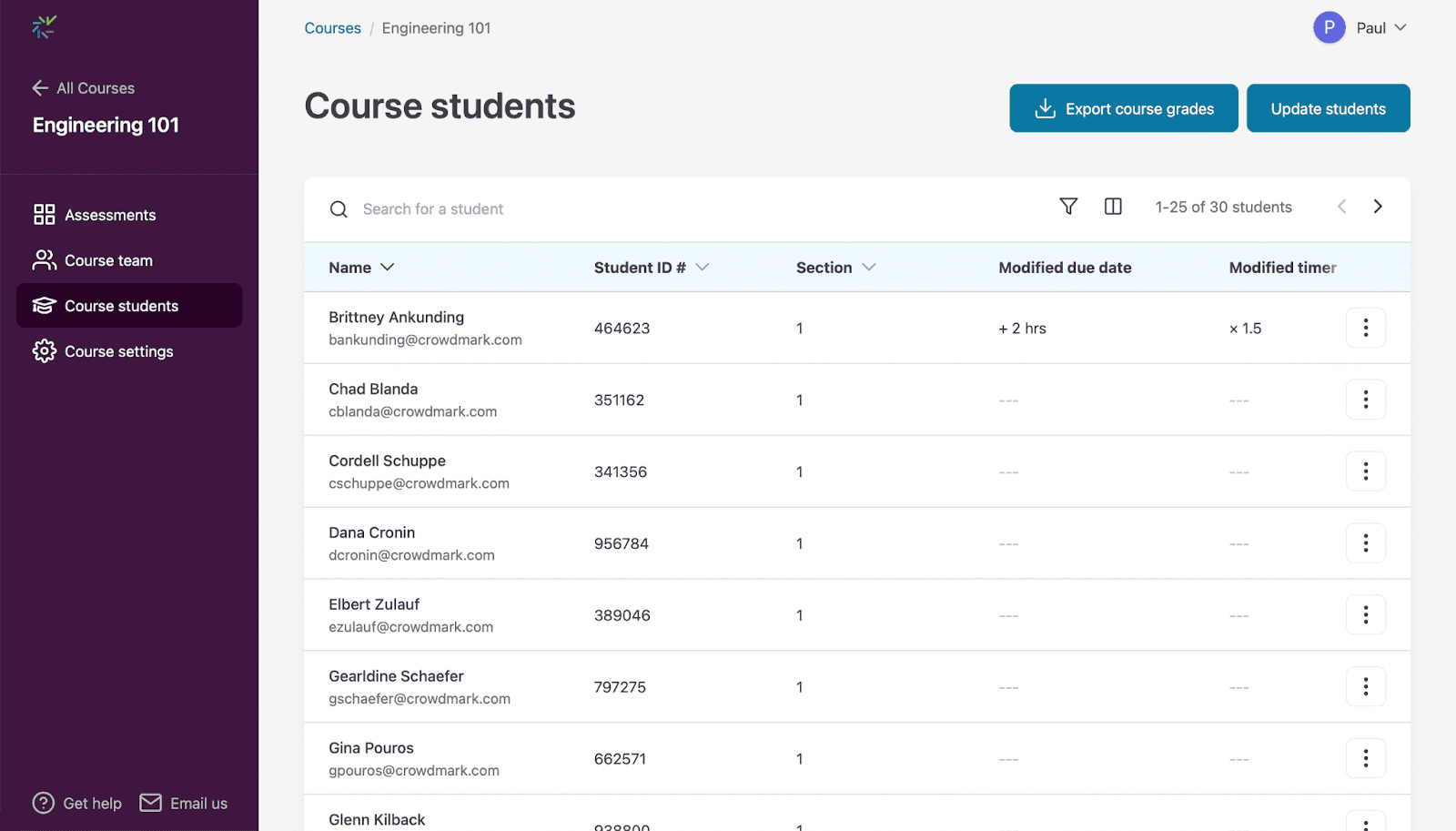Sort by Name column chevron
1456x831 pixels.
(388, 267)
